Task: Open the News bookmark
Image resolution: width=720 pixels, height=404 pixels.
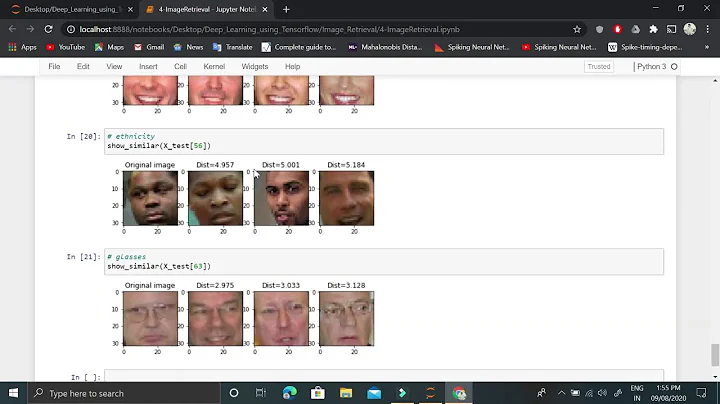Action: pyautogui.click(x=188, y=47)
